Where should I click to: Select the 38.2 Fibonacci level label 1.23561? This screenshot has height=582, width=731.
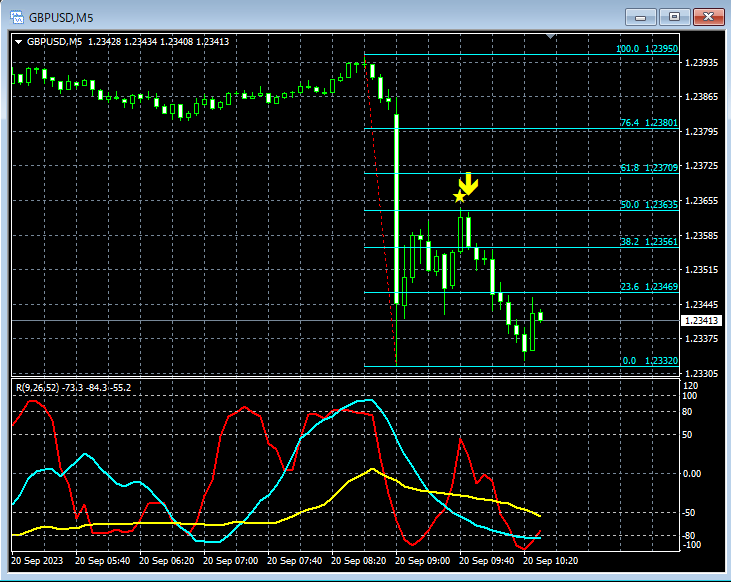tap(648, 241)
